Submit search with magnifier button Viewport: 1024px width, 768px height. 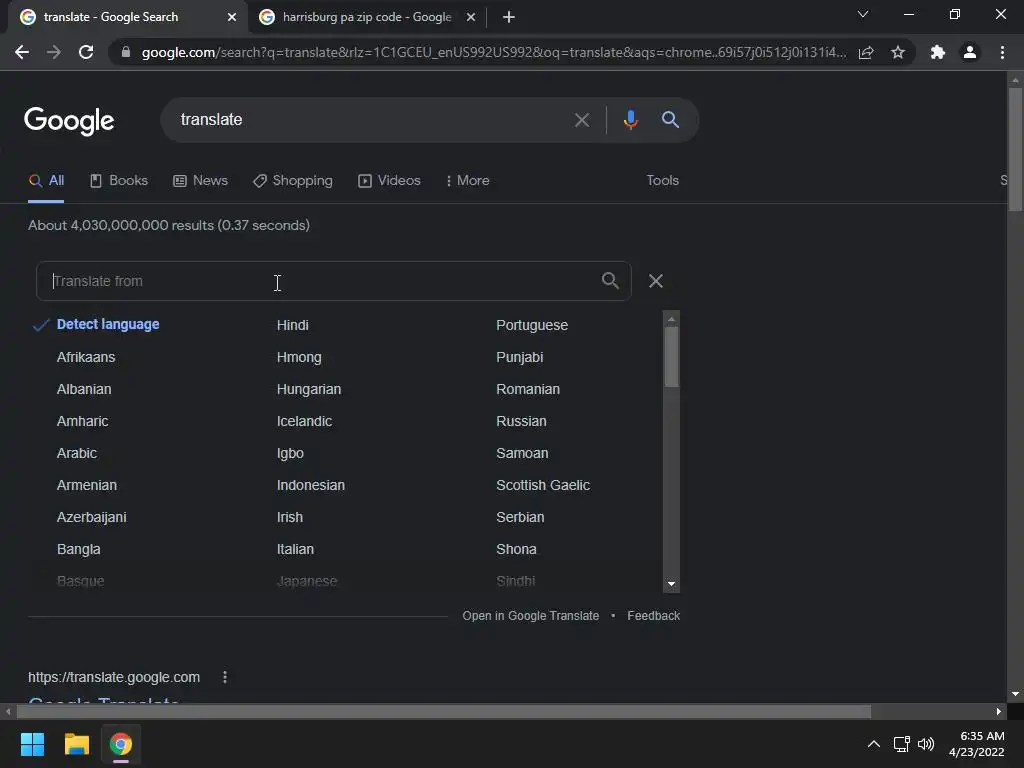coord(670,120)
